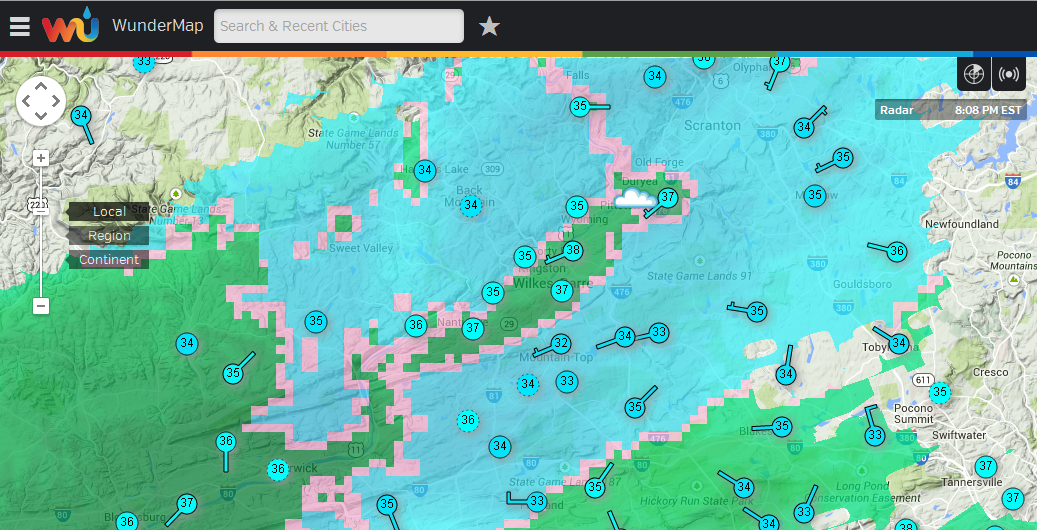Zoom out with the minus button
Image resolution: width=1037 pixels, height=530 pixels.
[41, 306]
